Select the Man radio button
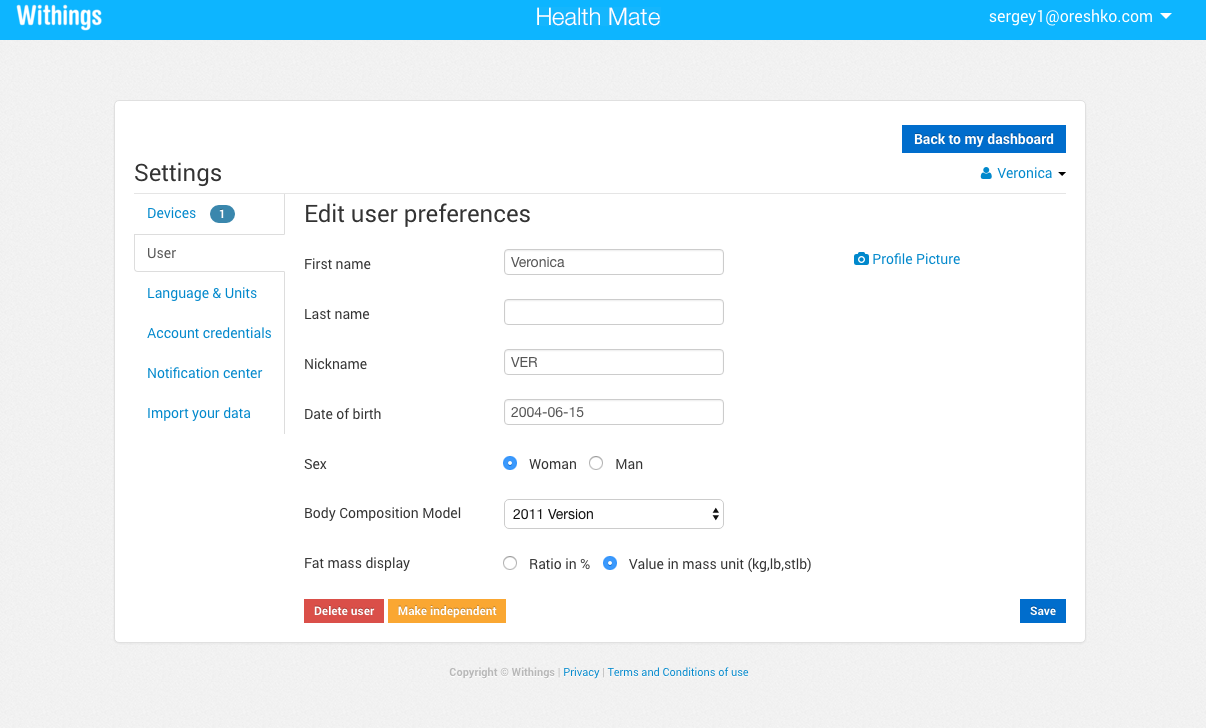 pos(596,463)
